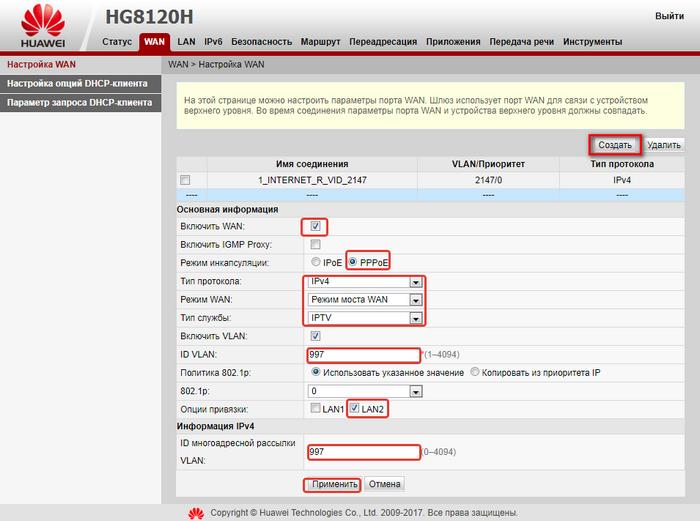Viewport: 700px width, 521px height.
Task: Choose the IPoE encapsulation mode
Action: [316, 262]
